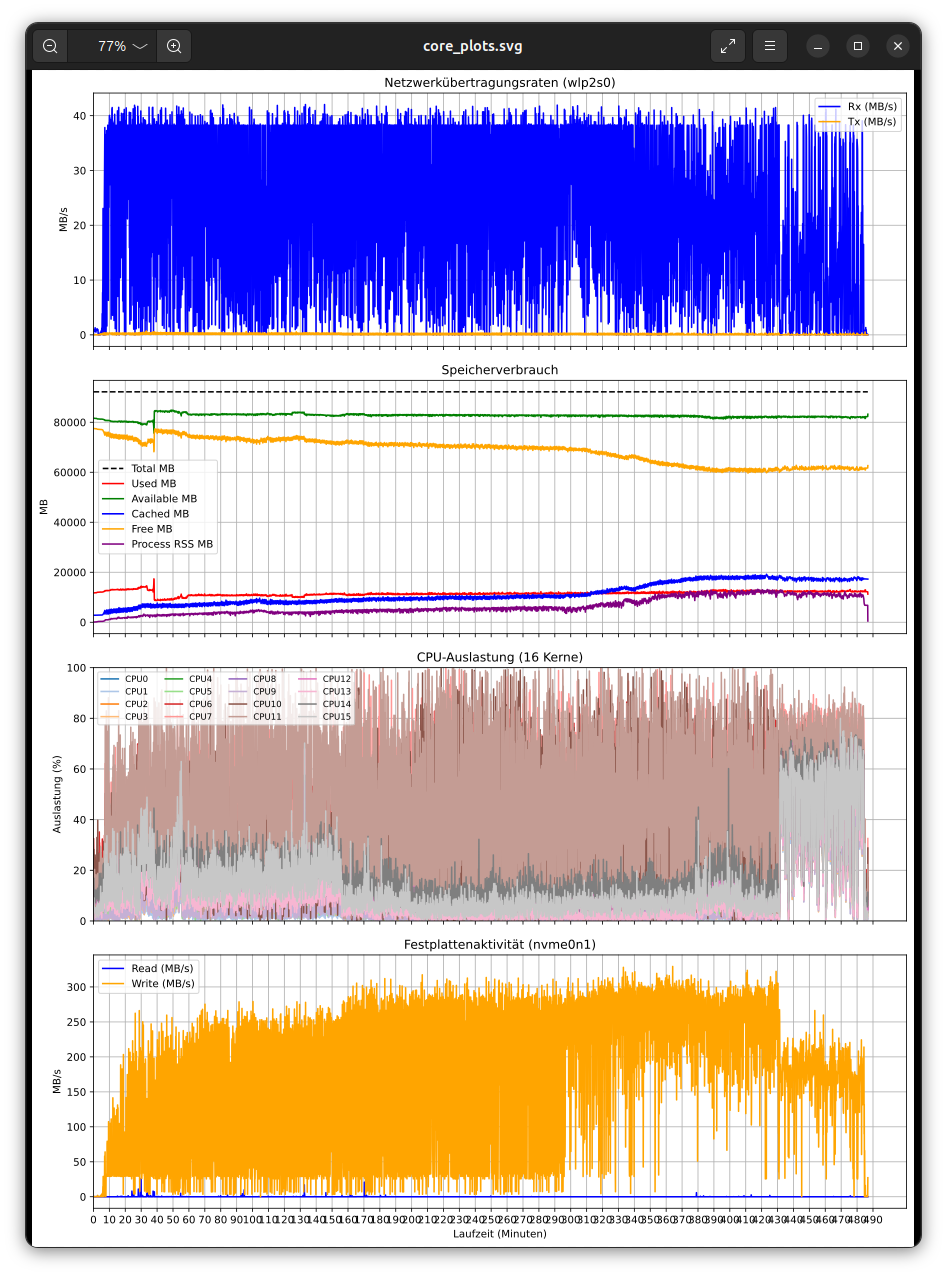Click the Laufzeit (Minuten) axis label

[x=500, y=1233]
